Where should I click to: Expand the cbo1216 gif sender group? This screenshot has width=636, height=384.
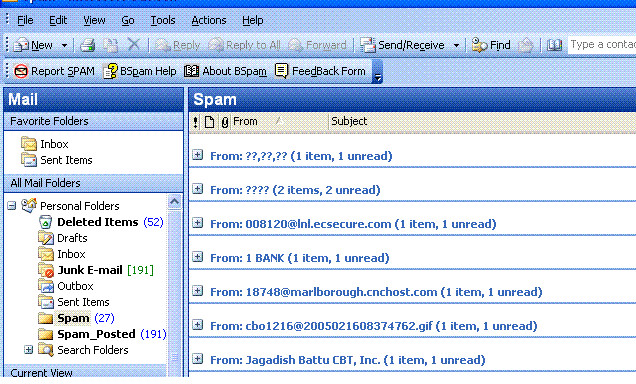pyautogui.click(x=198, y=325)
